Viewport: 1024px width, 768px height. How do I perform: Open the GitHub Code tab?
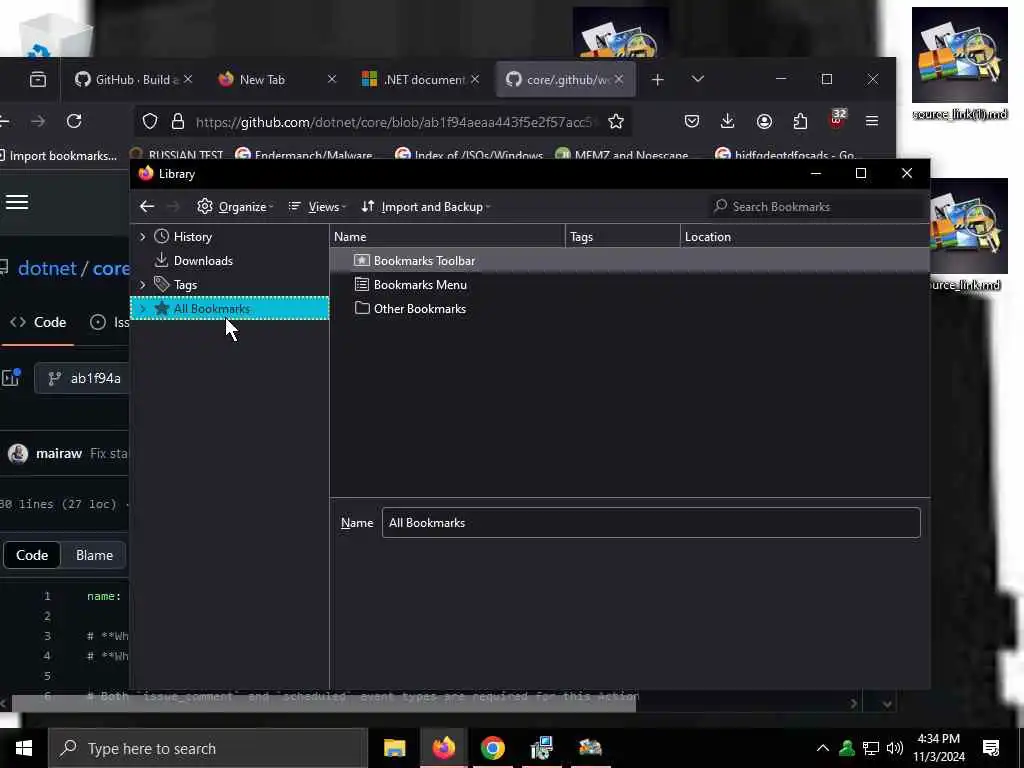coord(38,322)
